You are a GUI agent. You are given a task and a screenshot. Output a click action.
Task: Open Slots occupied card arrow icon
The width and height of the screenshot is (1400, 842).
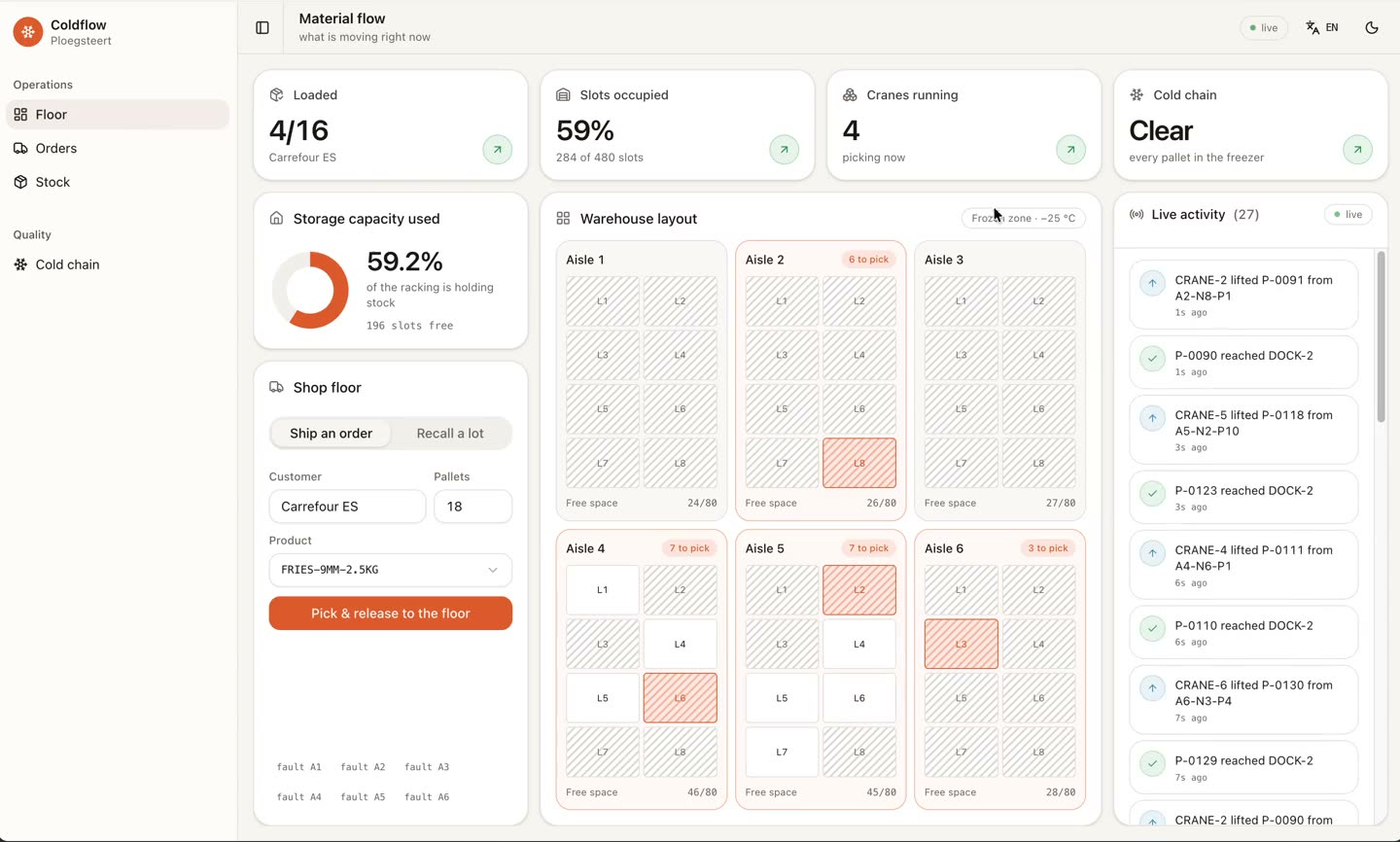[785, 150]
